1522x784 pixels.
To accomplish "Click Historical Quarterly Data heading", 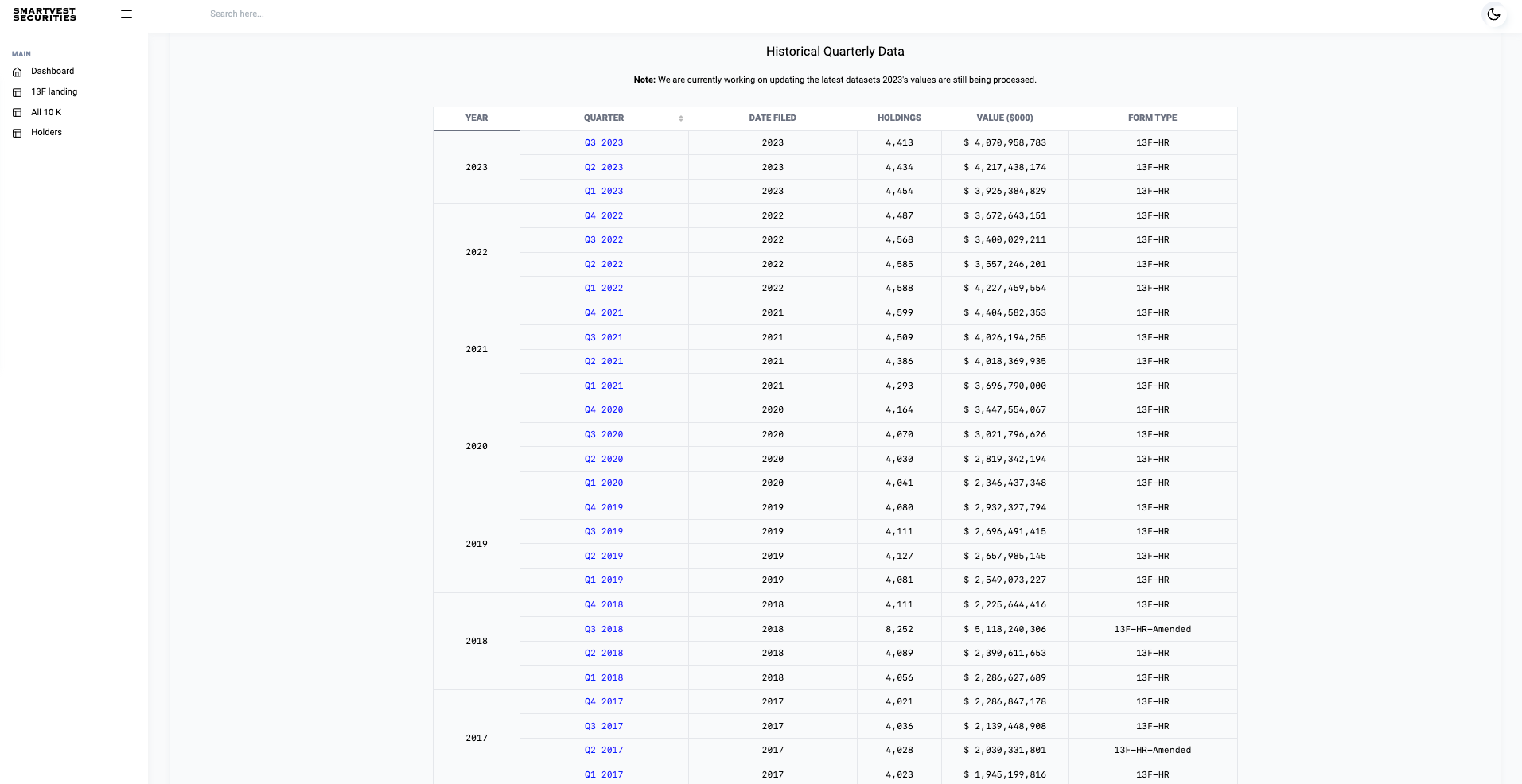I will 835,52.
